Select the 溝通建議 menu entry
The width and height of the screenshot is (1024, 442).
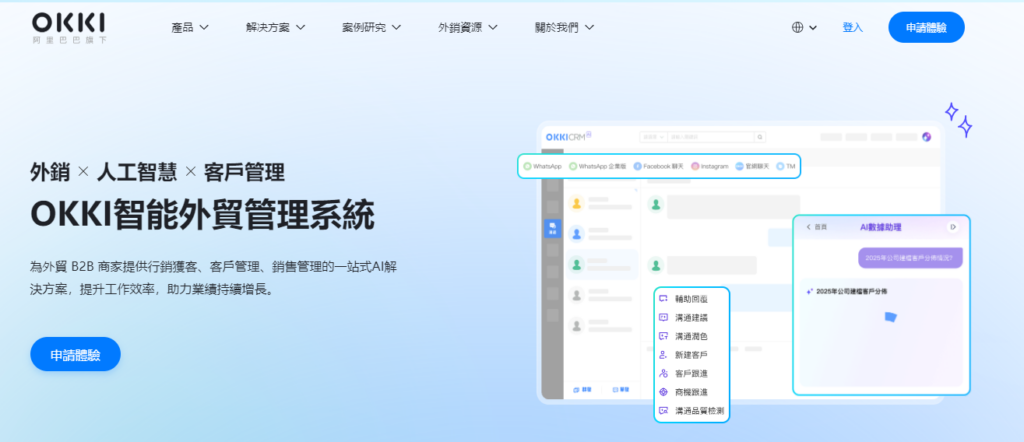692,318
